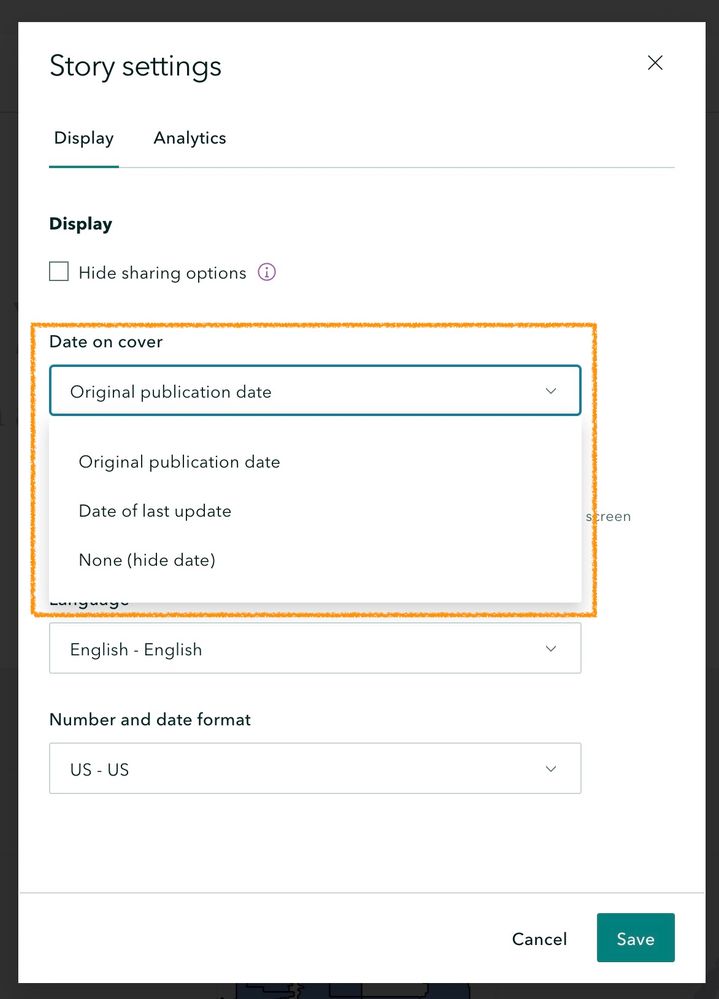Save the story settings

pyautogui.click(x=635, y=938)
